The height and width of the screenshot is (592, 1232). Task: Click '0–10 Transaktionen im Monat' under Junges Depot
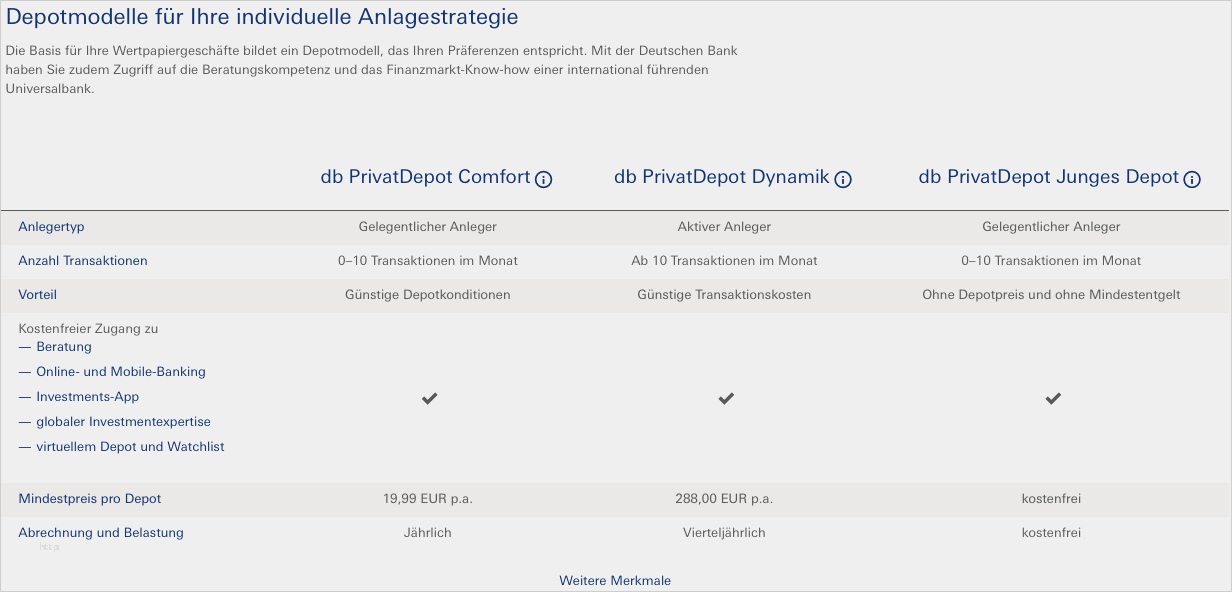1051,261
